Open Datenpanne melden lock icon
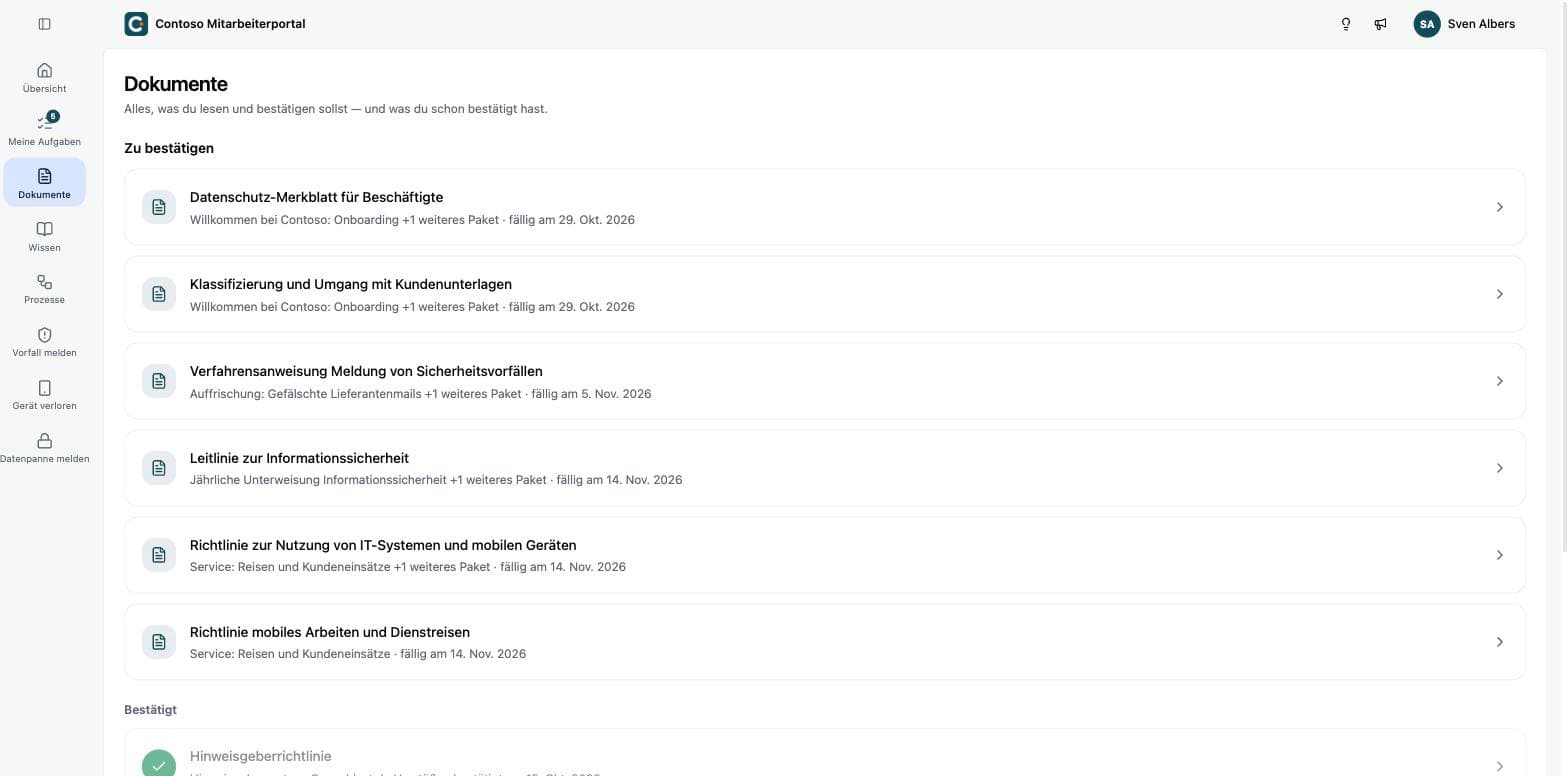This screenshot has width=1568, height=776. (x=44, y=441)
